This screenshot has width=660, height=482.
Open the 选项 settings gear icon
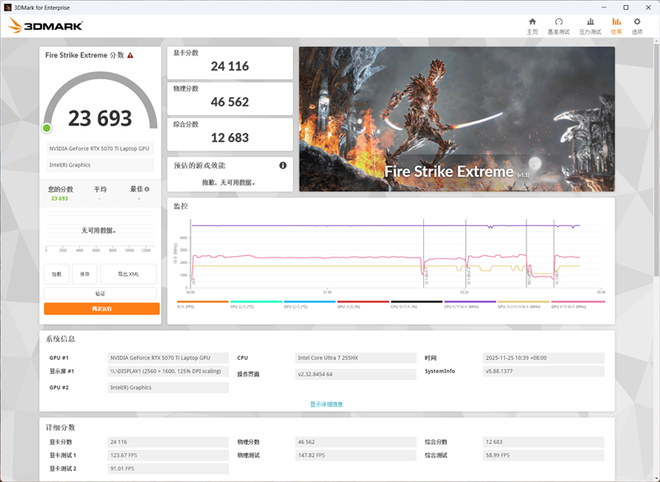637,21
